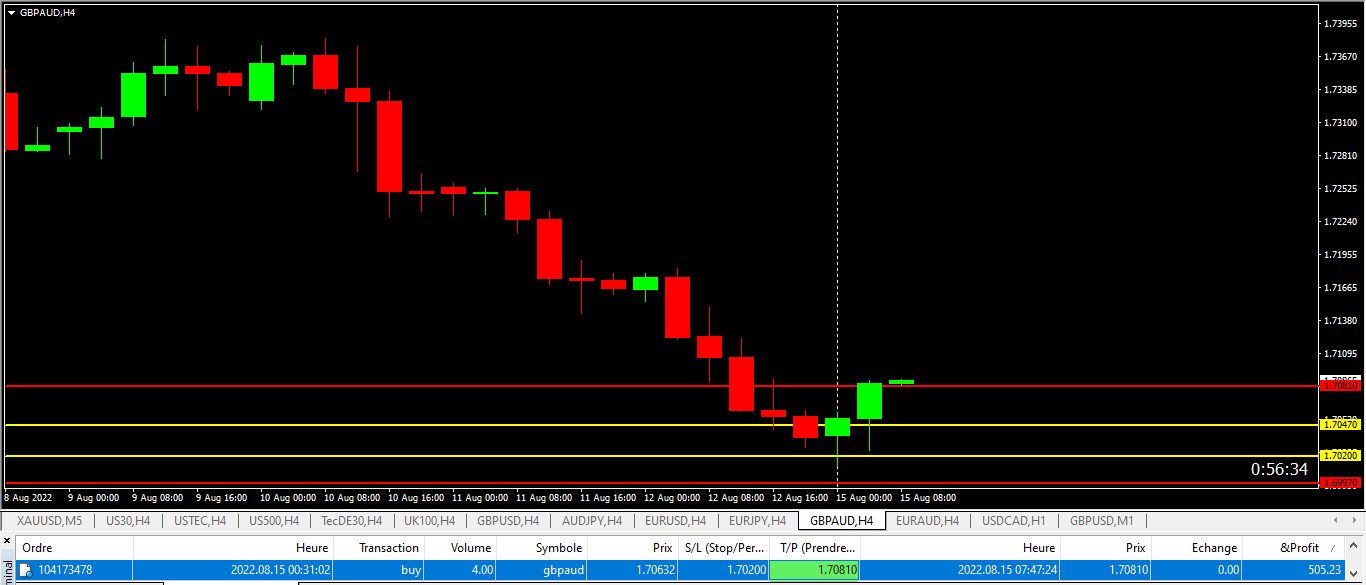Open the USDCAD,H1 chart tab

point(1013,521)
